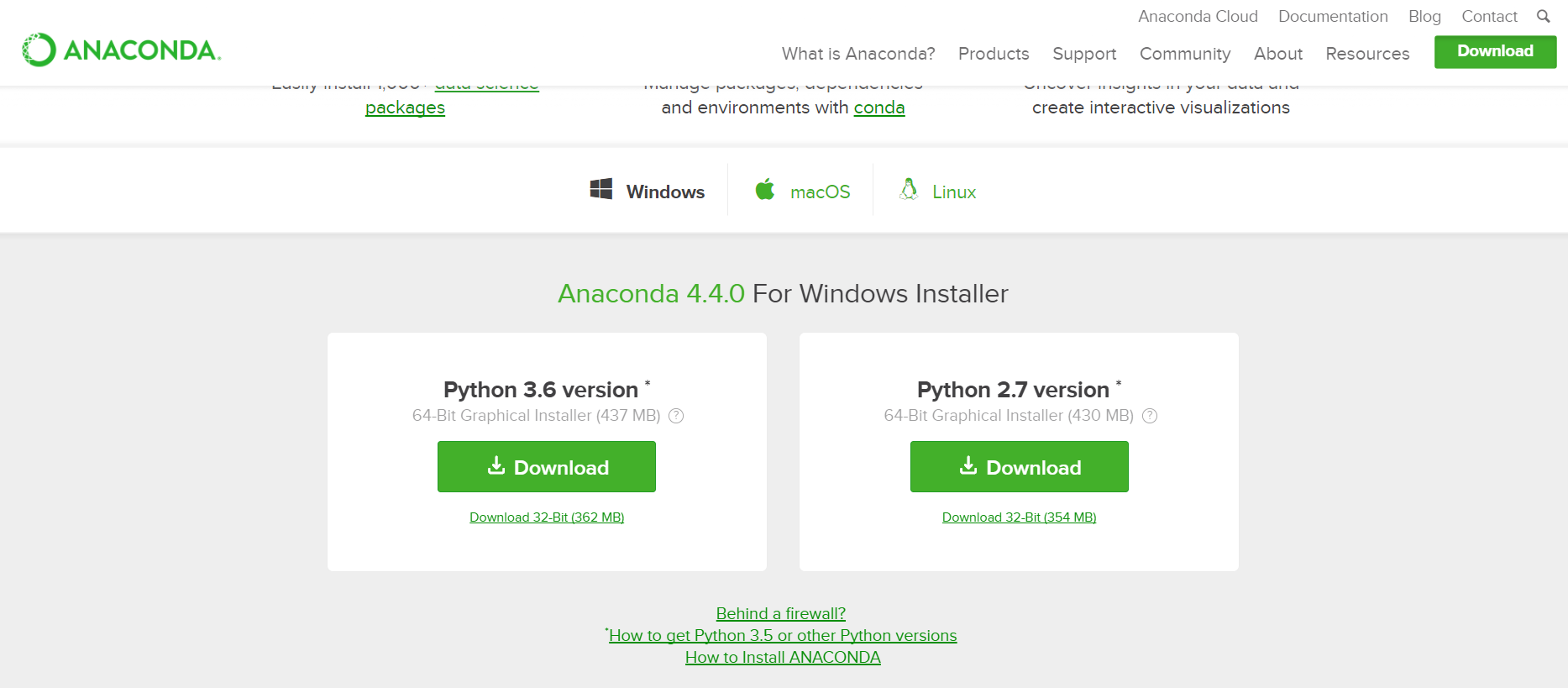
Task: Open the Resources menu
Action: coord(1367,54)
